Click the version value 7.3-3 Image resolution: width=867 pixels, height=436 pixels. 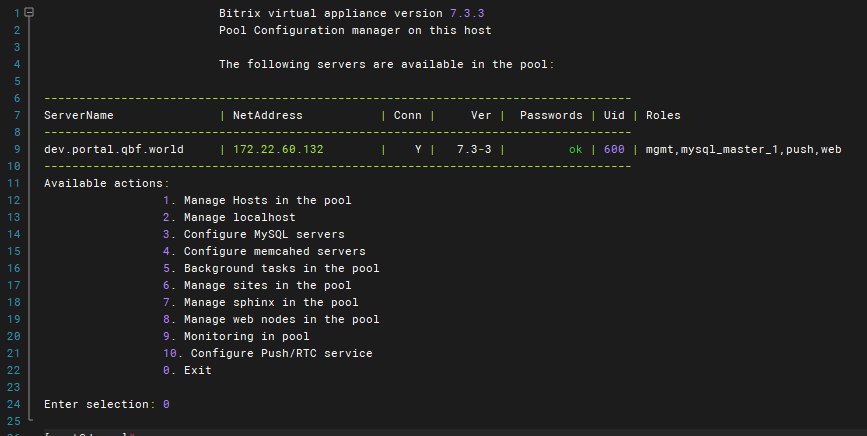click(x=474, y=149)
